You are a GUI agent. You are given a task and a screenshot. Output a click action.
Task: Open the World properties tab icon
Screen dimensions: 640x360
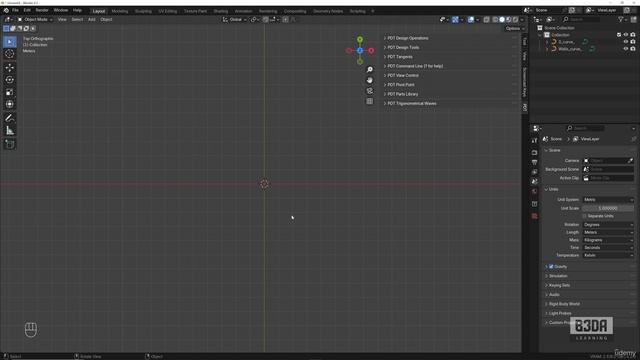534,191
